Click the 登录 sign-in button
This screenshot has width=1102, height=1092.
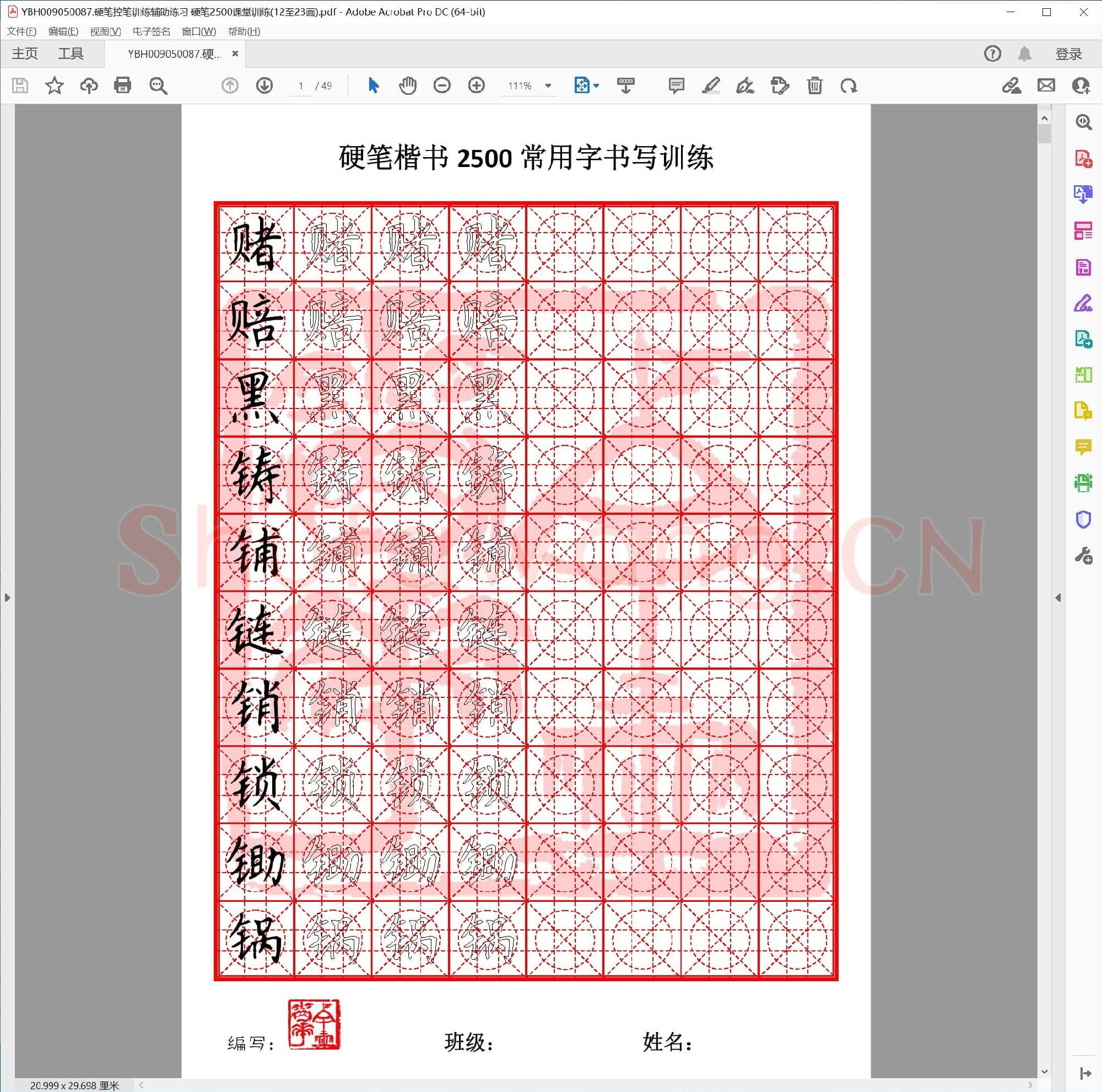click(1069, 53)
